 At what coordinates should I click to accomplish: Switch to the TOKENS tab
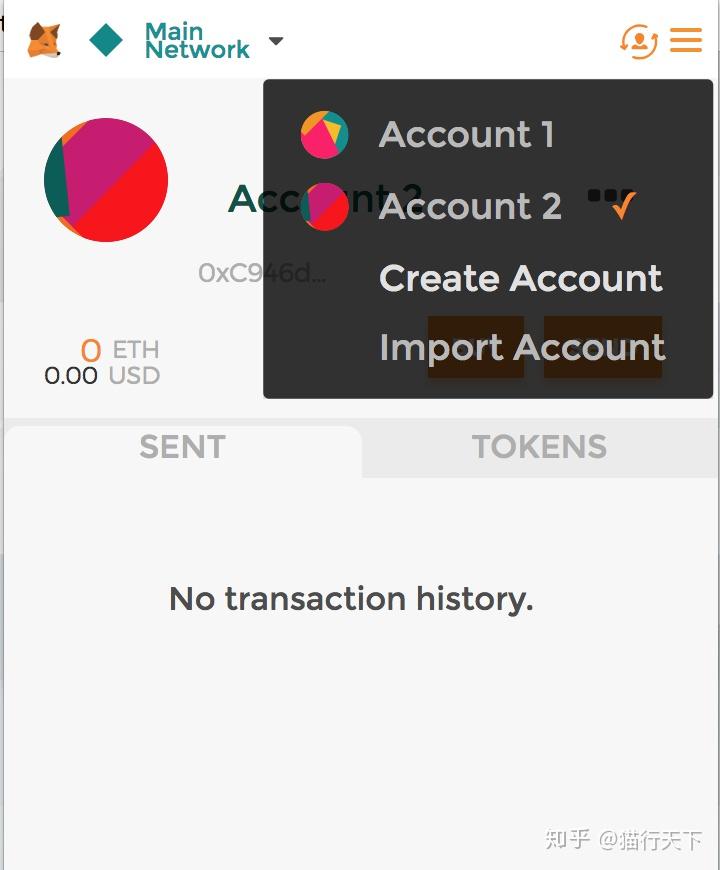[x=539, y=447]
